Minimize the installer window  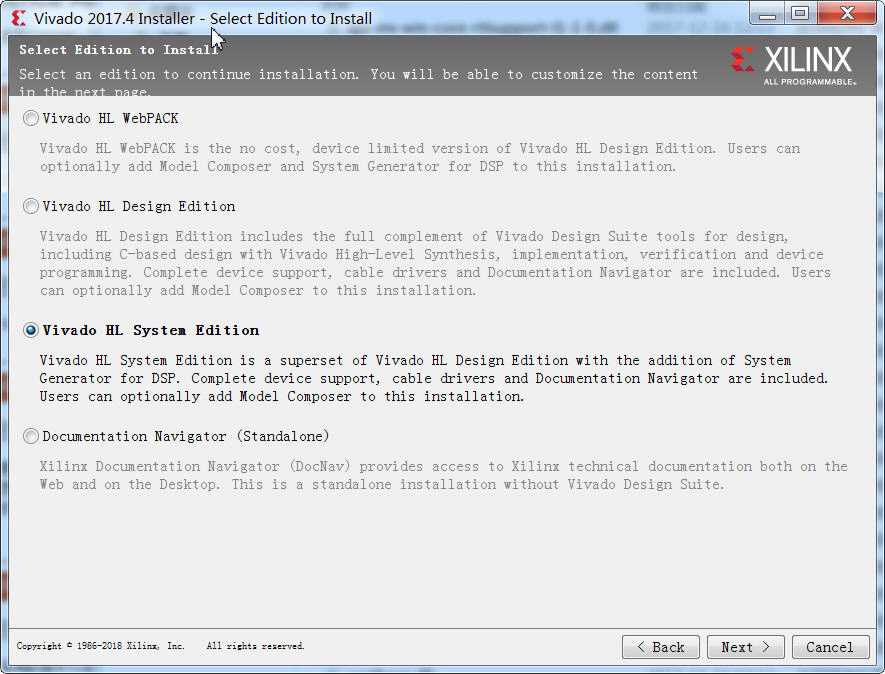pyautogui.click(x=767, y=14)
